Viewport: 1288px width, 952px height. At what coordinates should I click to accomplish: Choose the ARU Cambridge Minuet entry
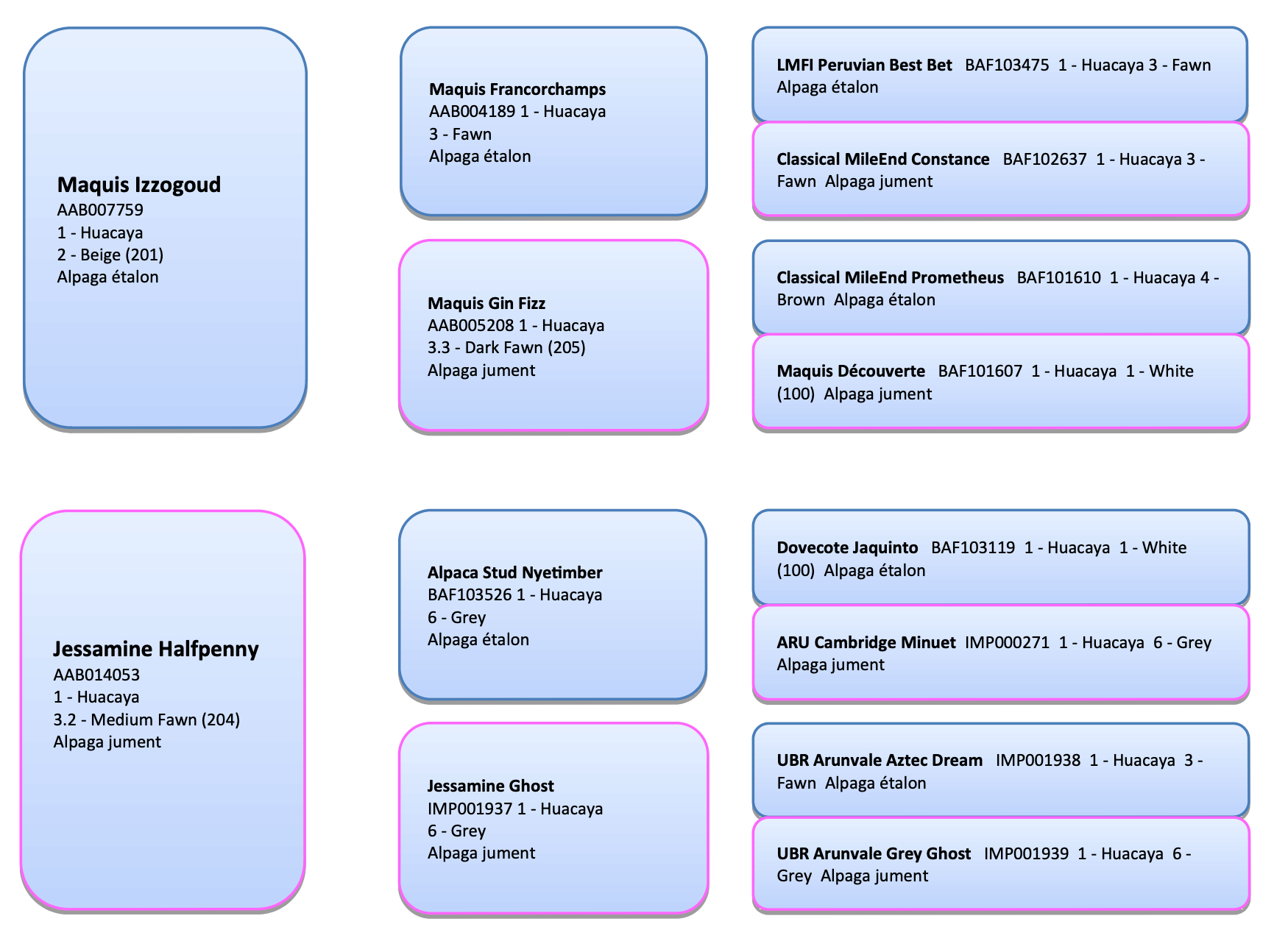[999, 653]
